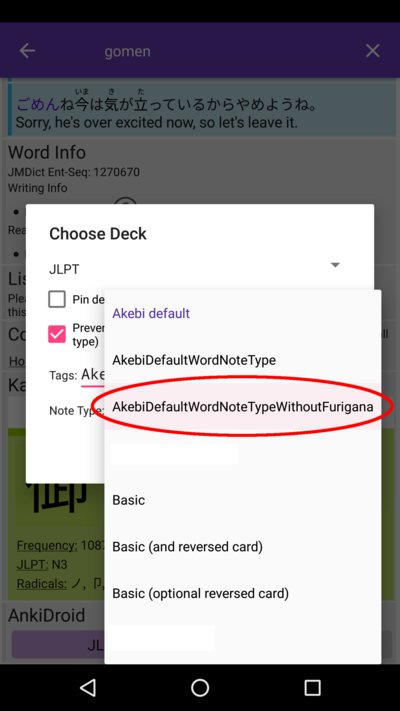Uncheck the pink Prevent checkbox

pyautogui.click(x=57, y=335)
